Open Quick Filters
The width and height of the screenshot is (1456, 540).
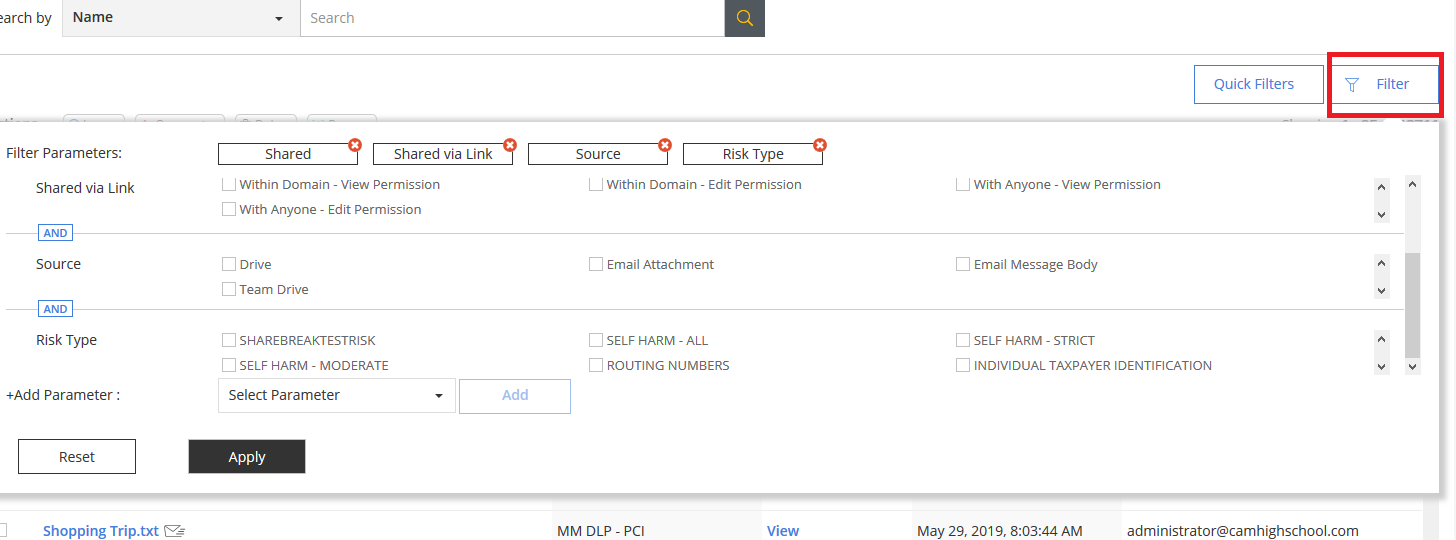(1253, 84)
